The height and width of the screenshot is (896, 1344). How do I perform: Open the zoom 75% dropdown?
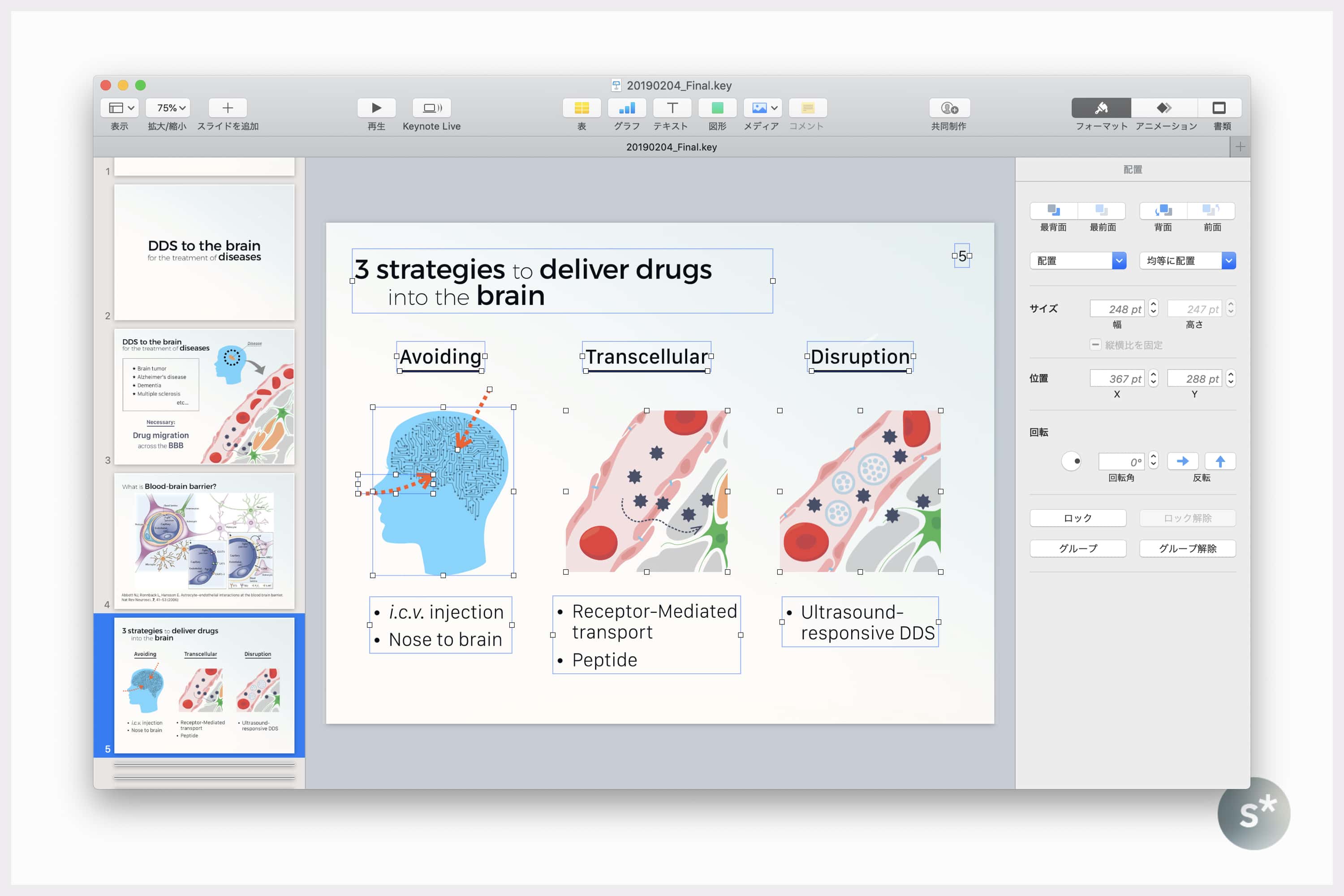[168, 108]
